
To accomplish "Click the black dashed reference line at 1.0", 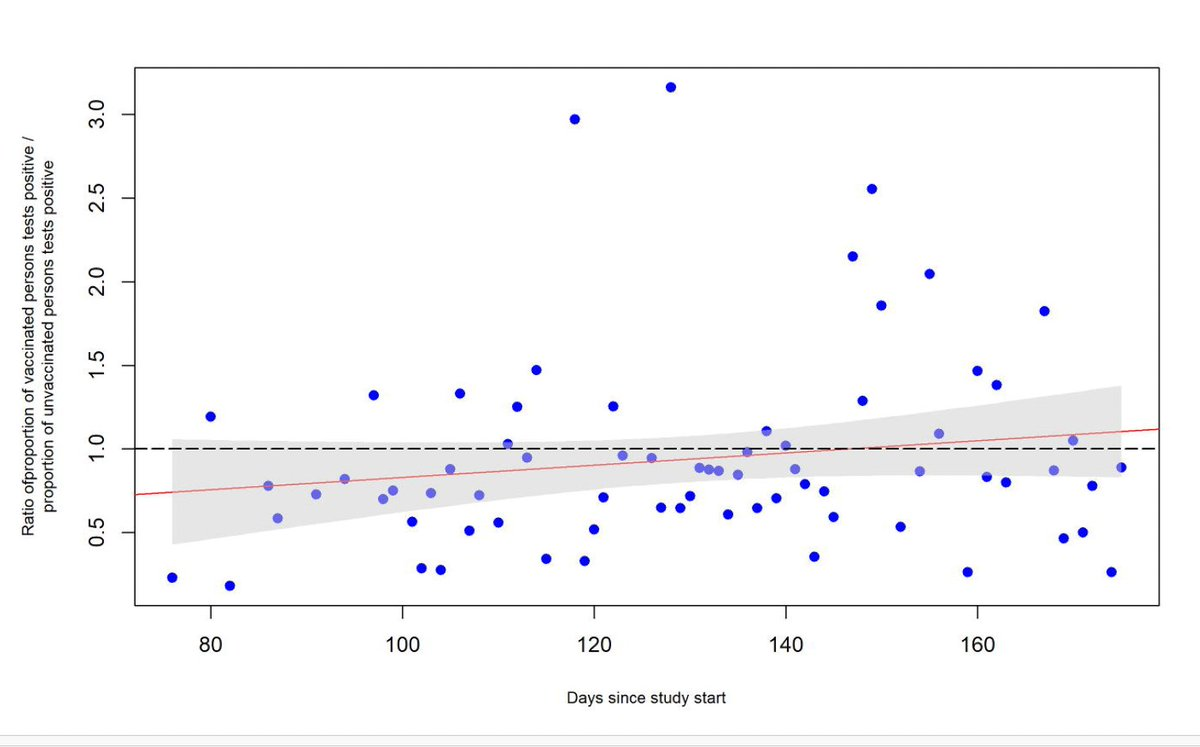I will [x=300, y=449].
